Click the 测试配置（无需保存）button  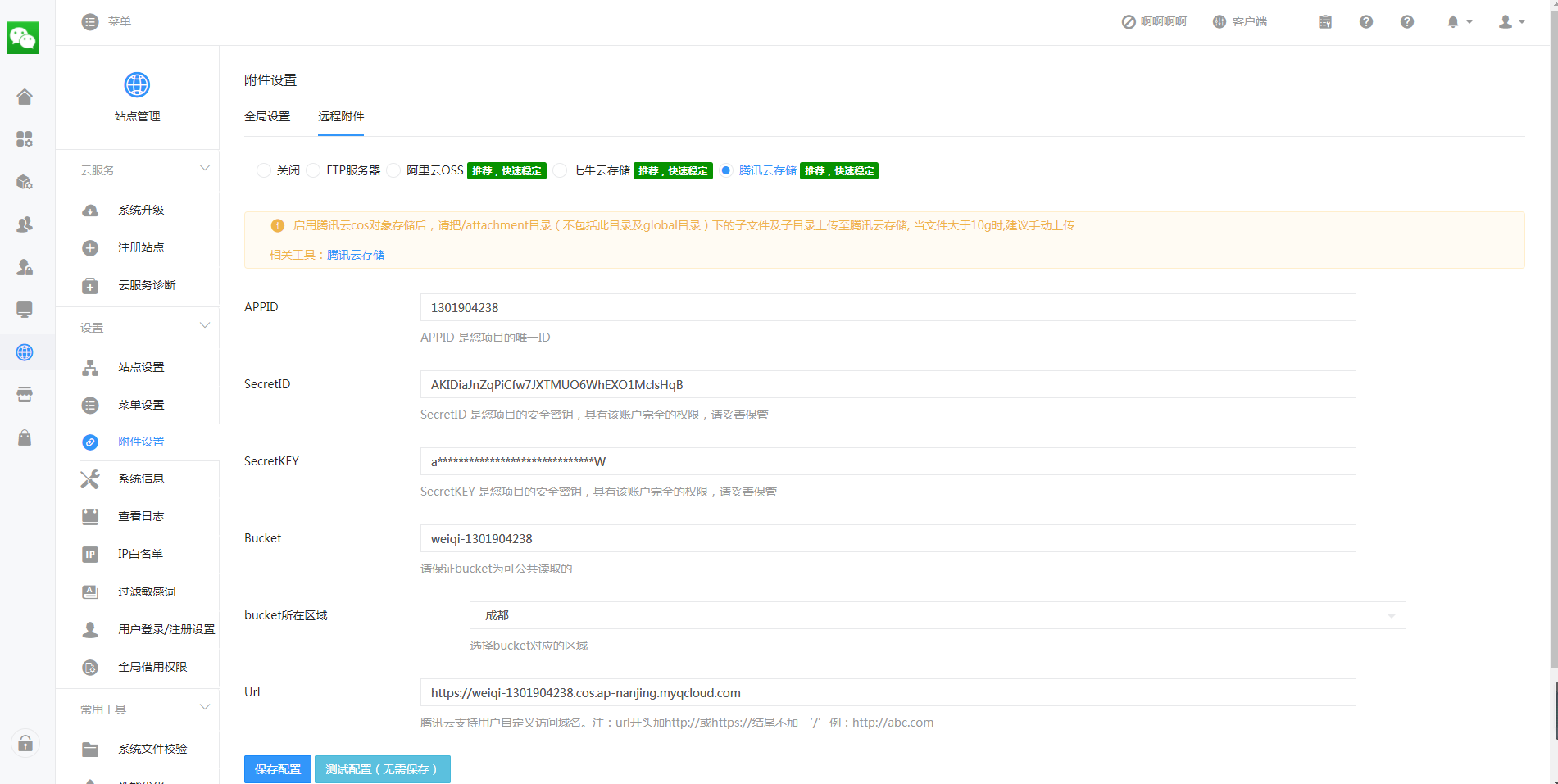[382, 769]
